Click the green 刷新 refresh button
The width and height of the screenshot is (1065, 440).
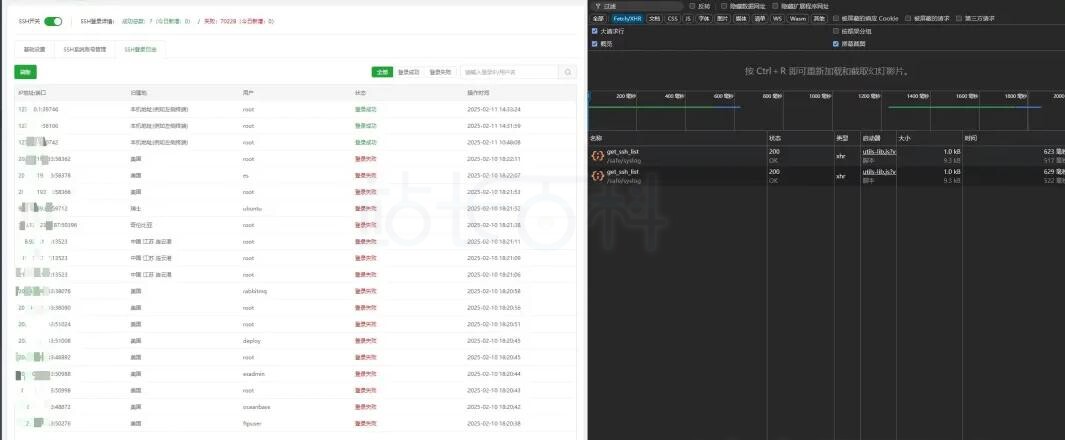[x=25, y=72]
